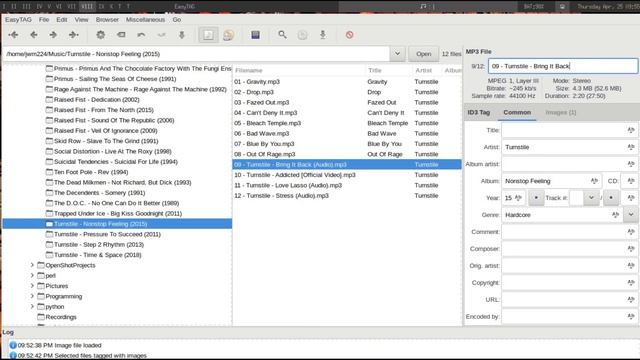The image size is (640, 360).
Task: Click the total tracks button after slash
Action: [611, 198]
